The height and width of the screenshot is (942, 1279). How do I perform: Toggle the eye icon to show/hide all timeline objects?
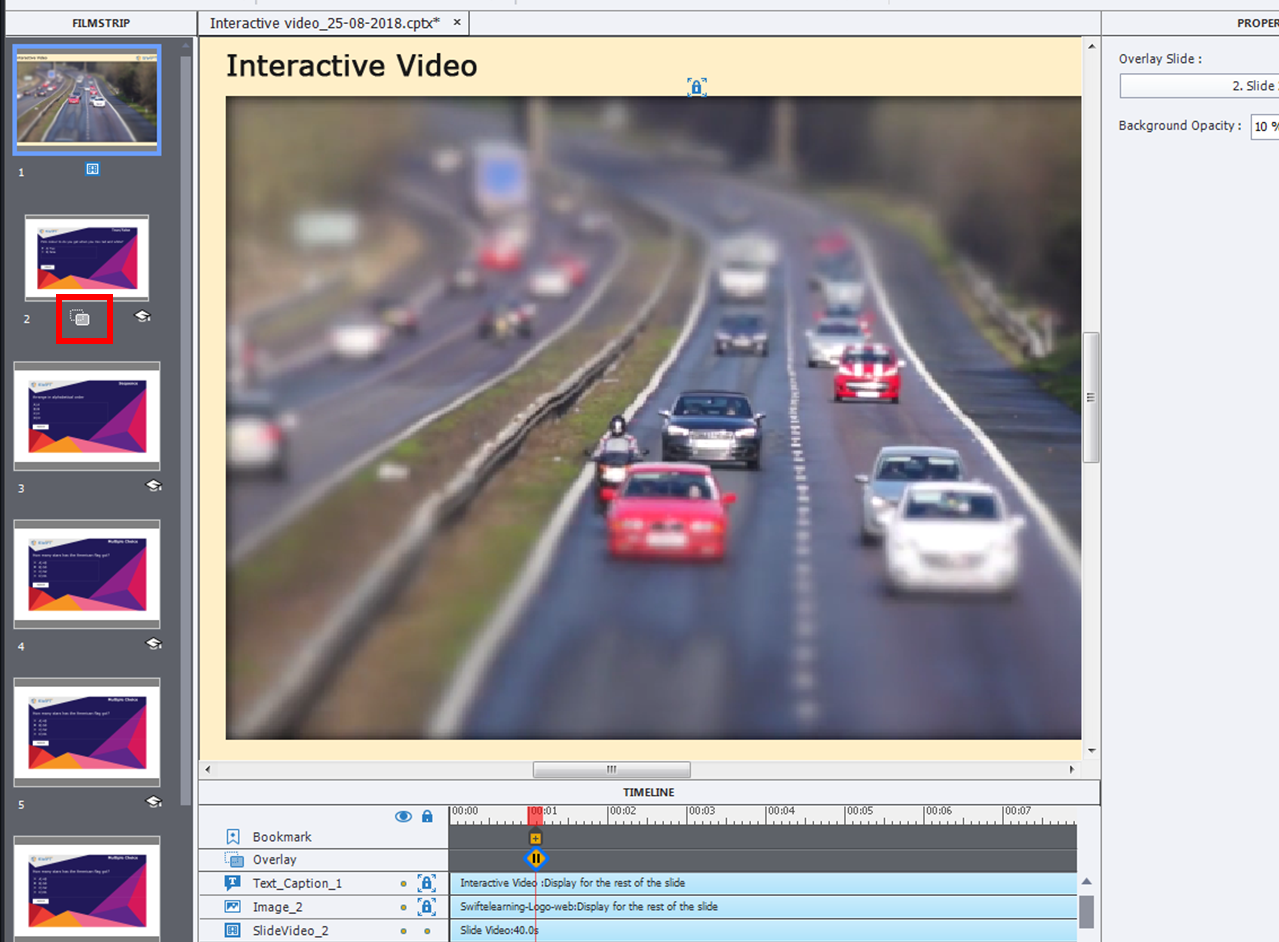coord(403,816)
